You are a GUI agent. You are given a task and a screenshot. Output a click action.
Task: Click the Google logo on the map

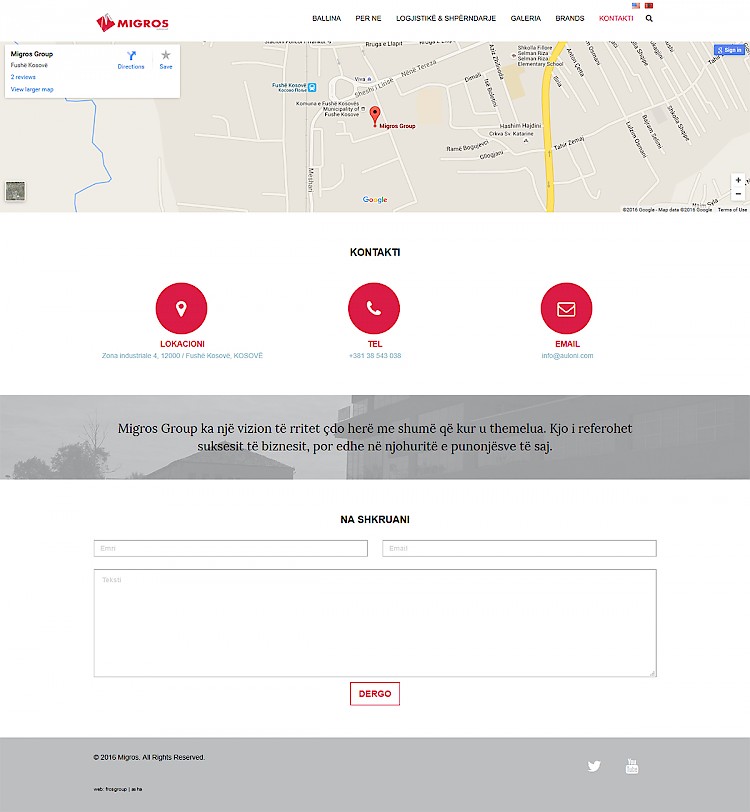point(375,199)
